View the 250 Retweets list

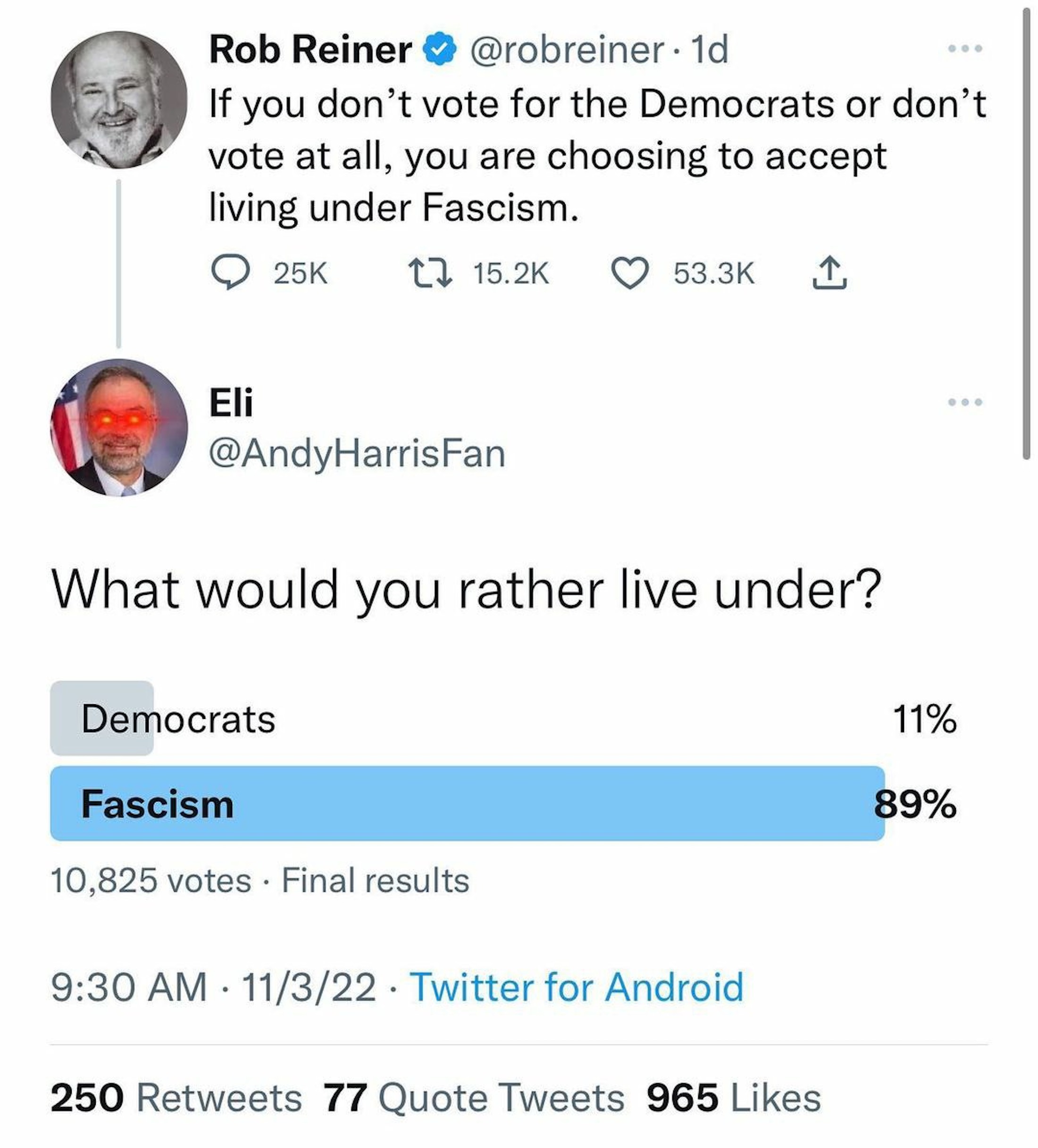[x=176, y=1098]
